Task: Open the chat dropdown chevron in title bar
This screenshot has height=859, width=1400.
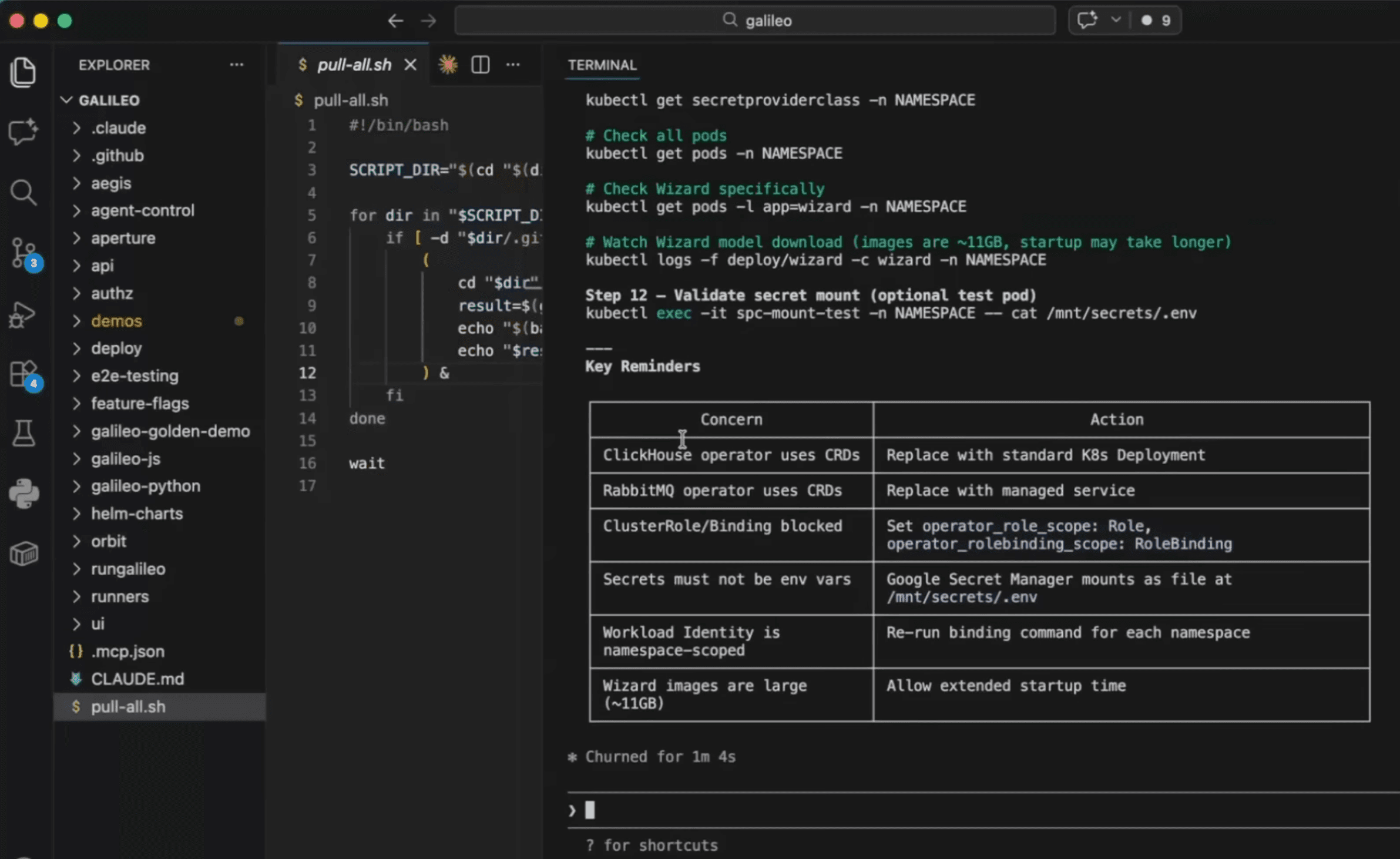Action: [1116, 20]
